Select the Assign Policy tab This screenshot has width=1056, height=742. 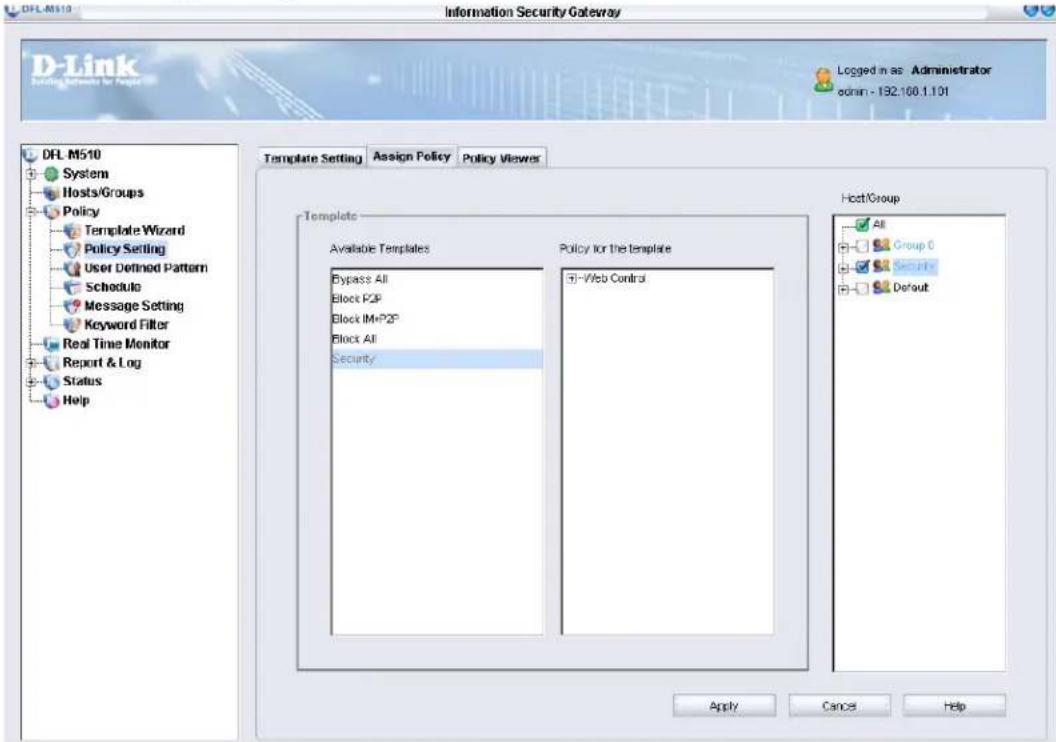pos(411,156)
